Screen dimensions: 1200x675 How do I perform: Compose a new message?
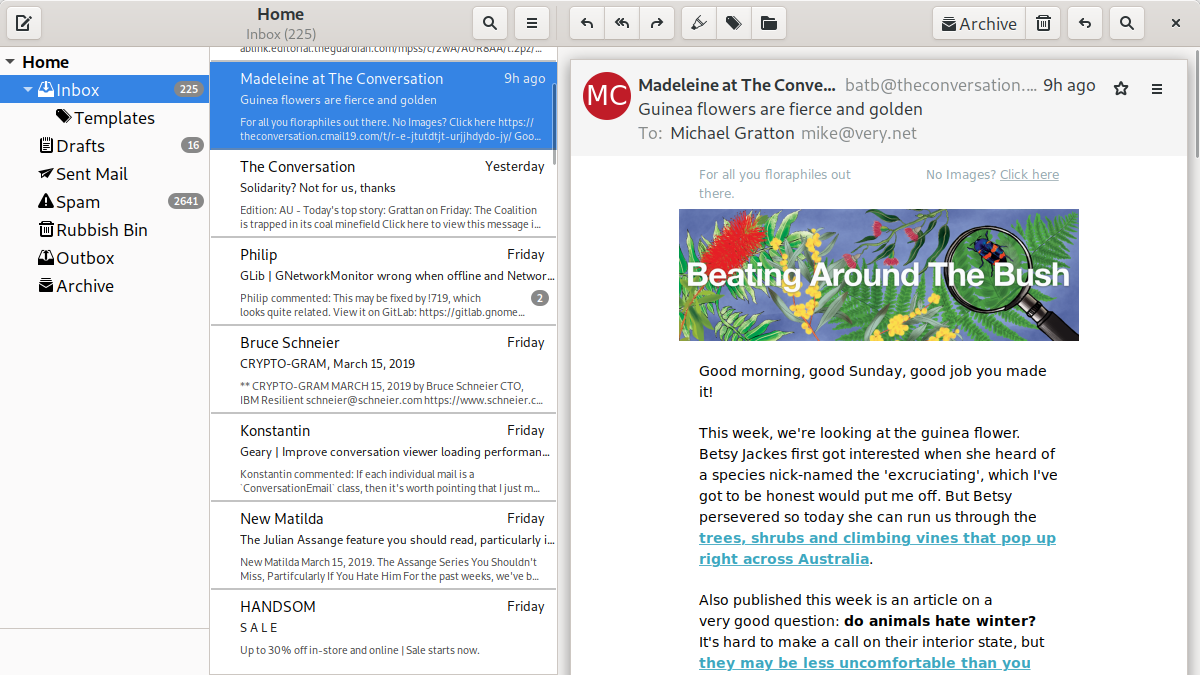tap(23, 22)
